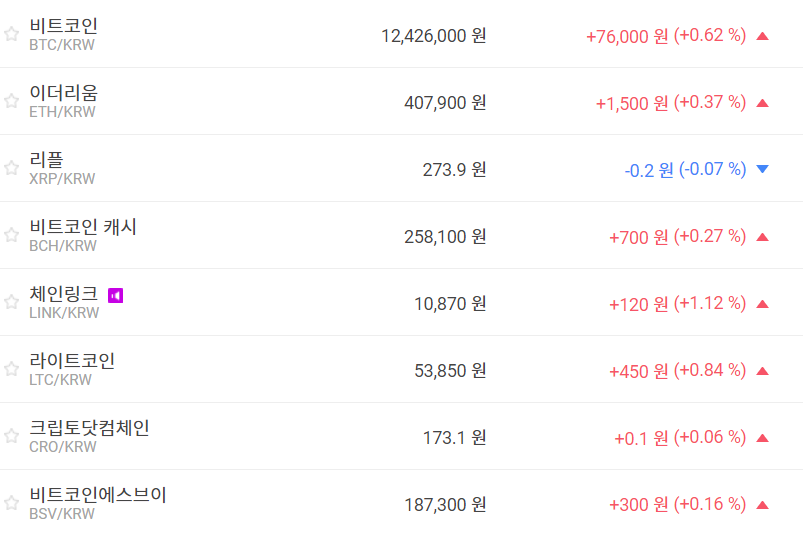Add 체인링크 to favorites with star
The height and width of the screenshot is (535, 803).
tap(11, 302)
